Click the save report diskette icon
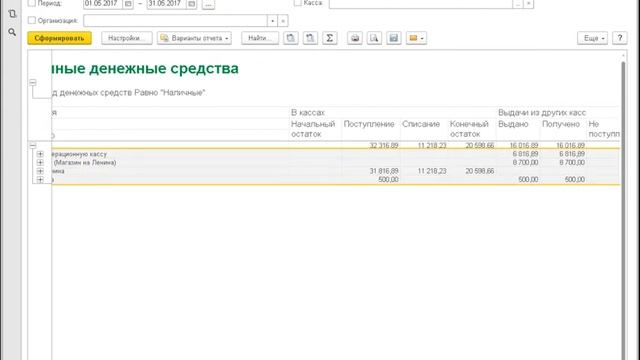 [394, 38]
